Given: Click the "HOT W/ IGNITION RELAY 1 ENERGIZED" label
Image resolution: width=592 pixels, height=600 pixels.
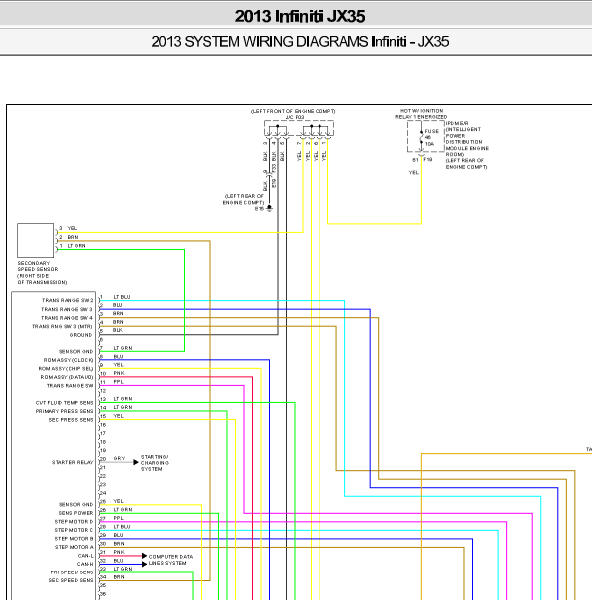Looking at the screenshot, I should click(421, 114).
